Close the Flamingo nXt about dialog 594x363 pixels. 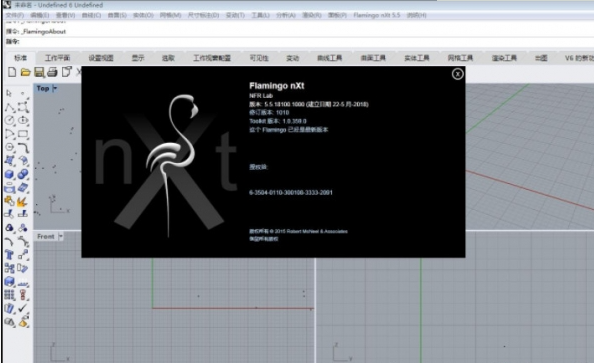point(457,74)
